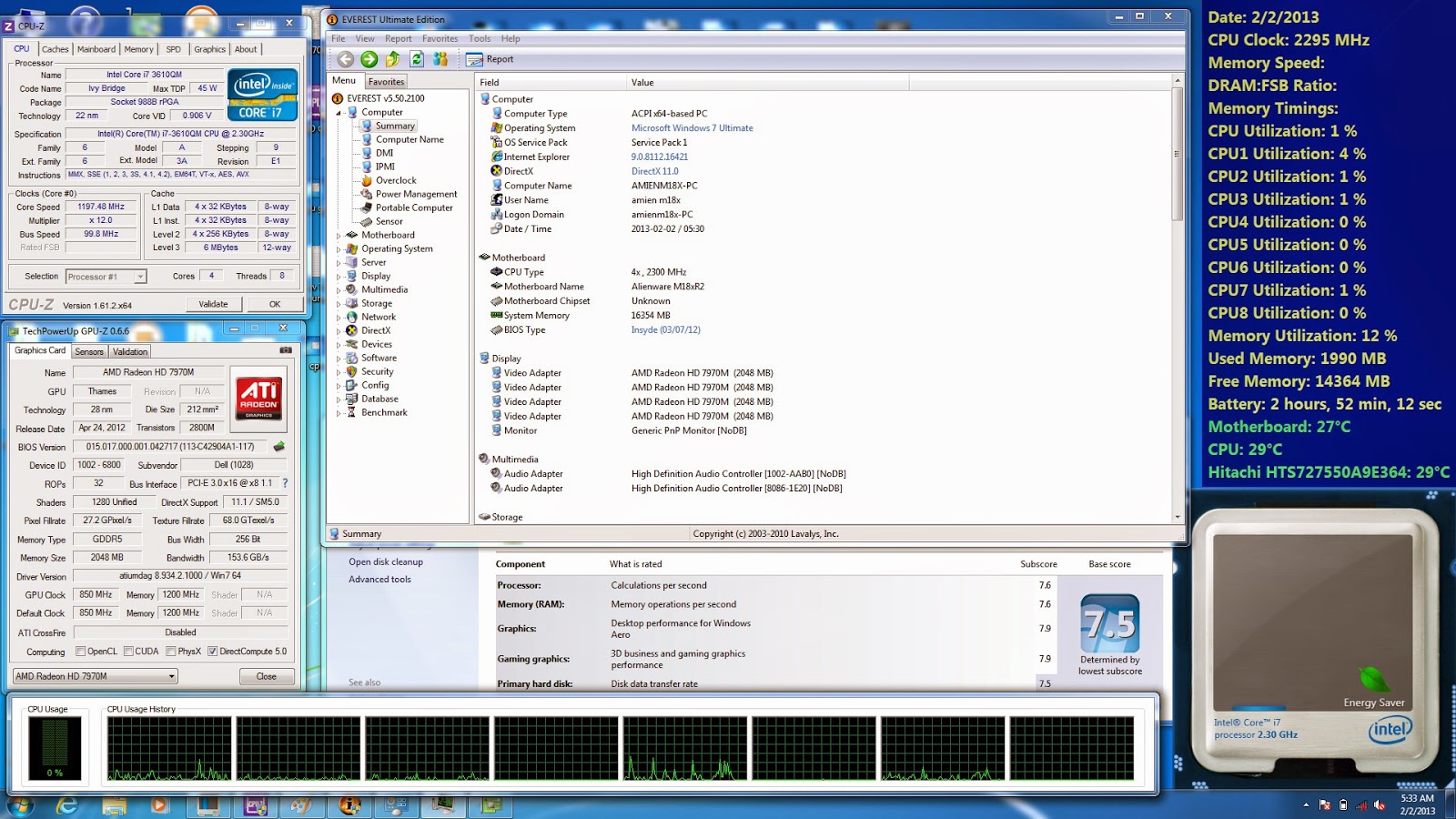The image size is (1456, 819).
Task: Select Sensor in the EVEREST tree
Action: pos(389,221)
